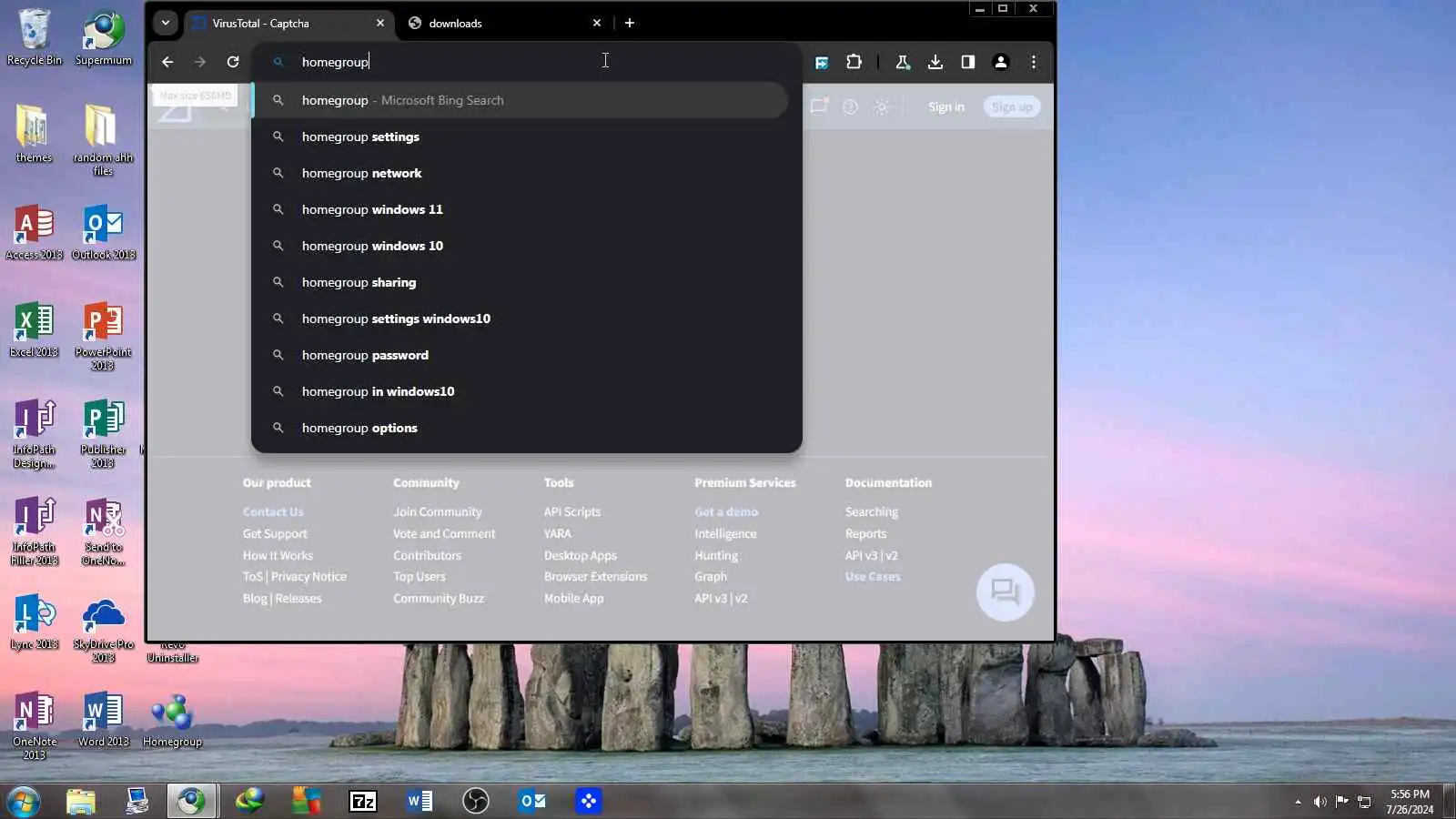Screen dimensions: 1456x819
Task: Toggle VirusTotal light/dark theme
Action: (x=882, y=106)
